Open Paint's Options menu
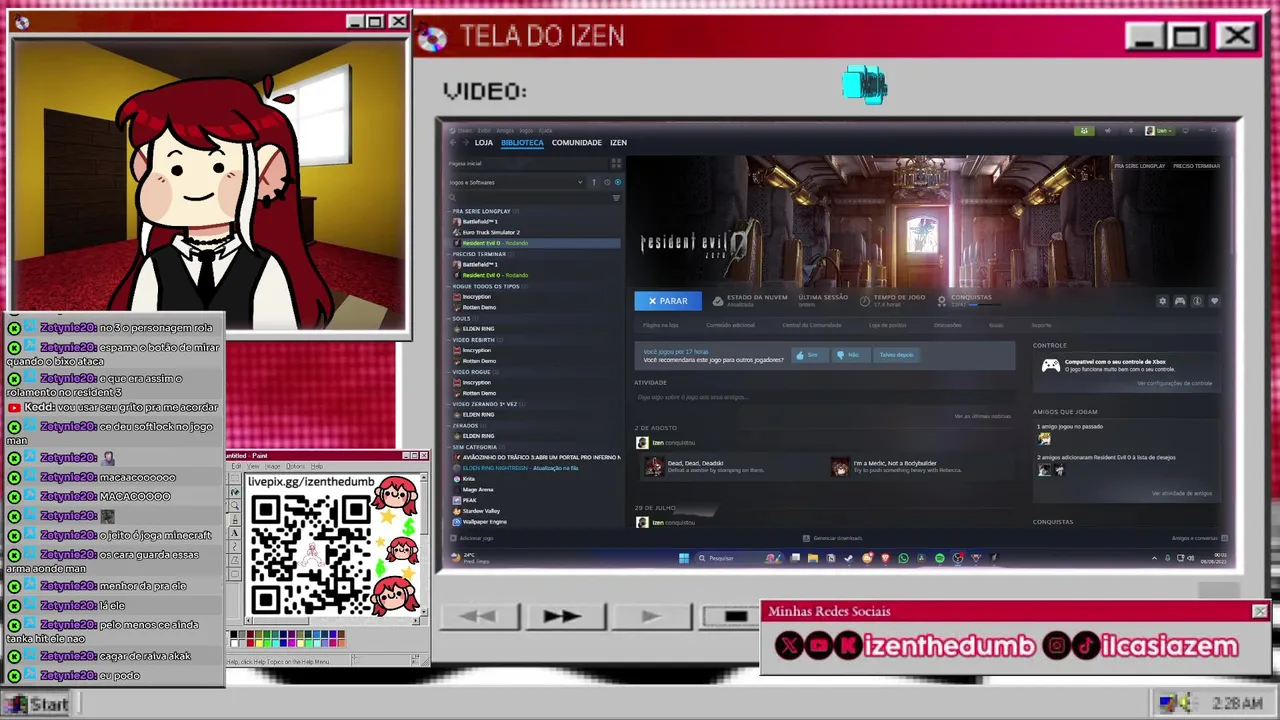This screenshot has height=720, width=1280. (x=295, y=467)
